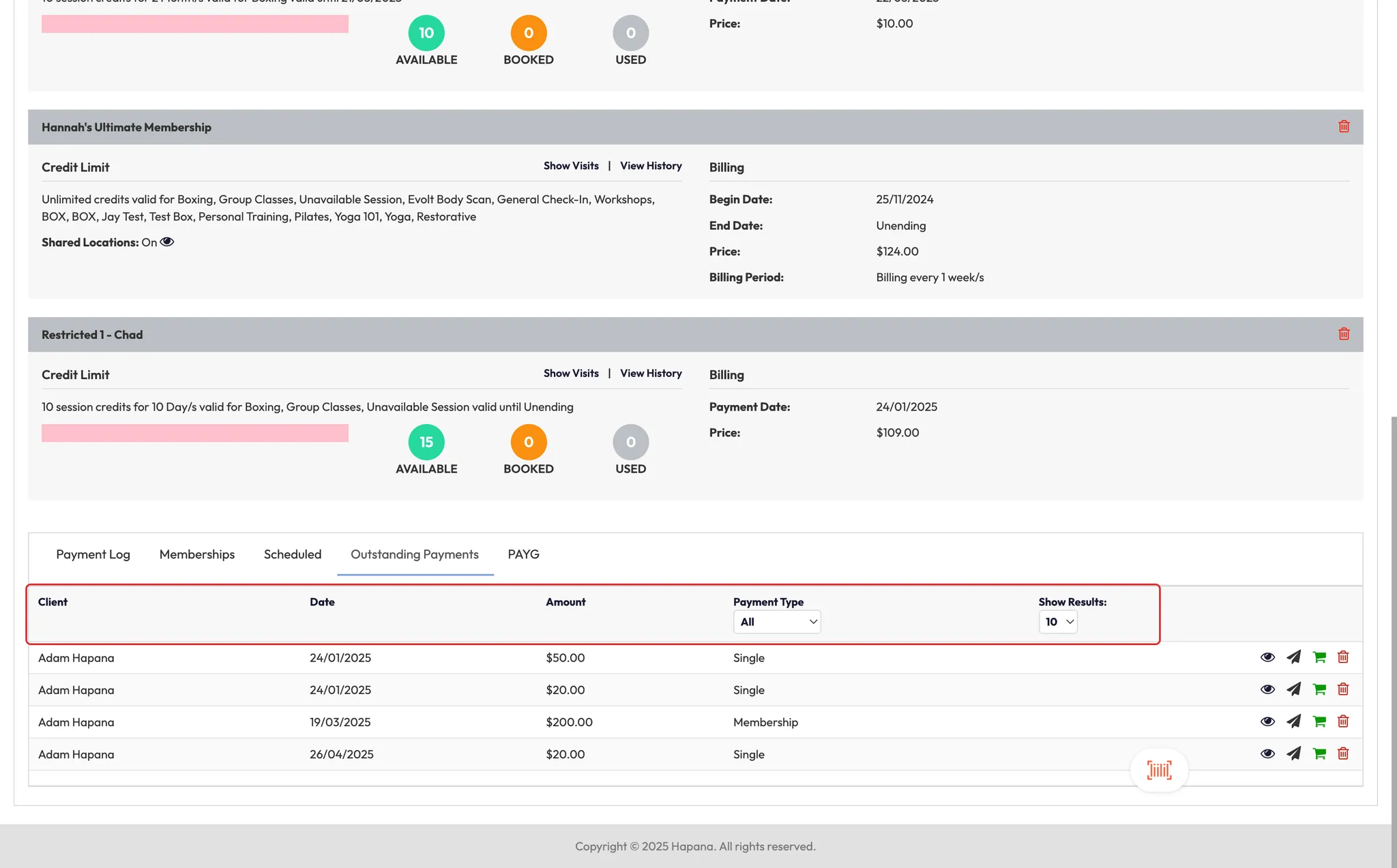Delete the 26/04/2025 outstanding payment

coord(1343,753)
